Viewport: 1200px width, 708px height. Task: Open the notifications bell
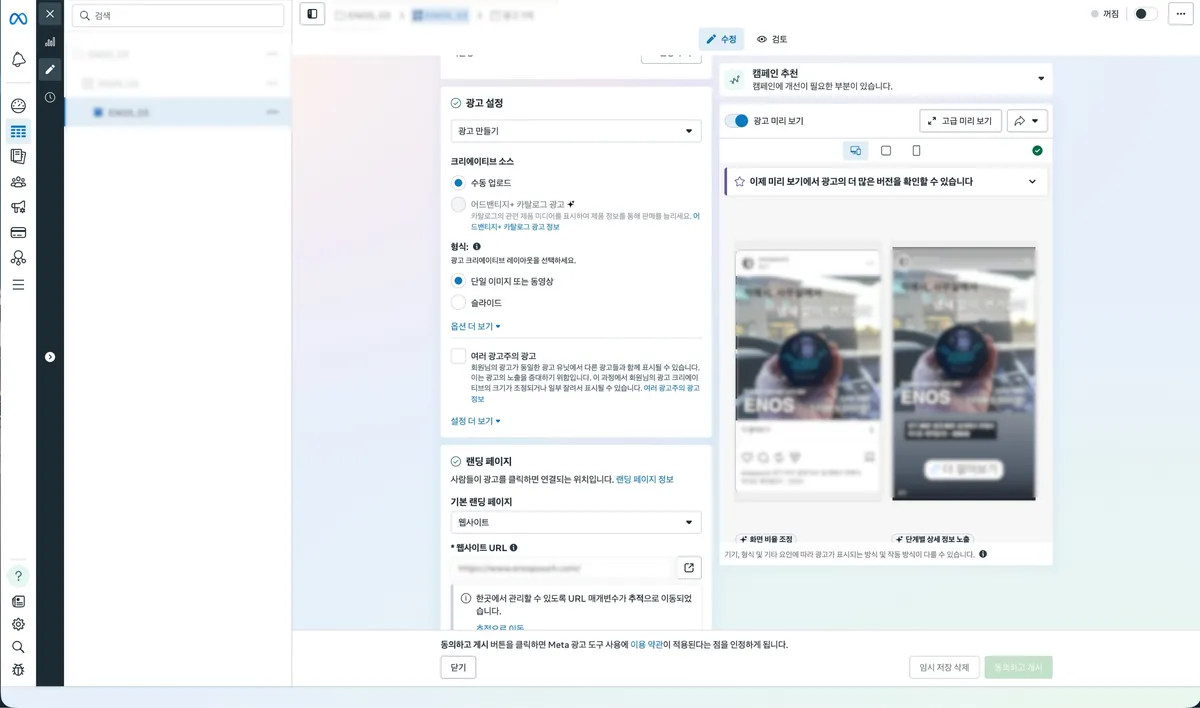pos(18,60)
